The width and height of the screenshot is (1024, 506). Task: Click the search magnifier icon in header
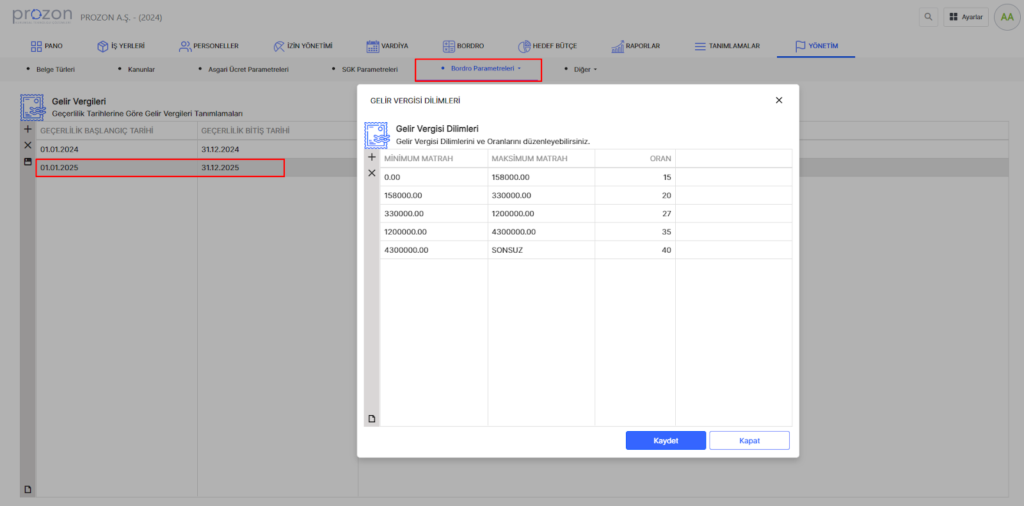pyautogui.click(x=929, y=17)
